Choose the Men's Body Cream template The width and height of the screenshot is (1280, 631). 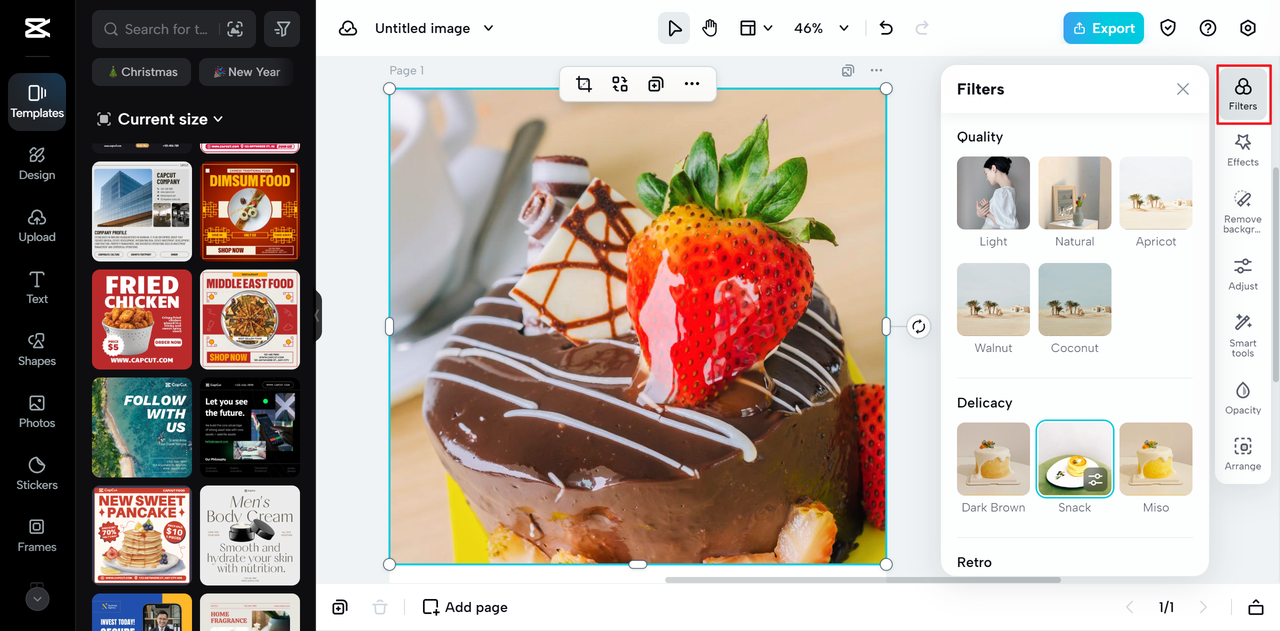coord(250,536)
